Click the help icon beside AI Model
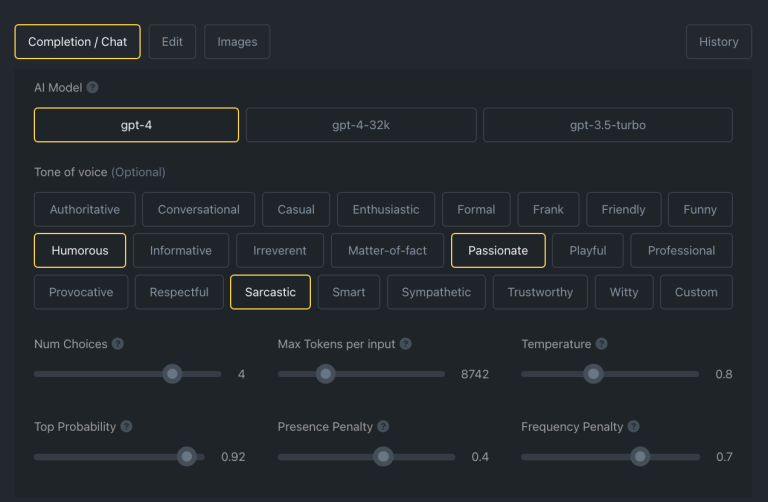This screenshot has height=502, width=768. click(92, 88)
